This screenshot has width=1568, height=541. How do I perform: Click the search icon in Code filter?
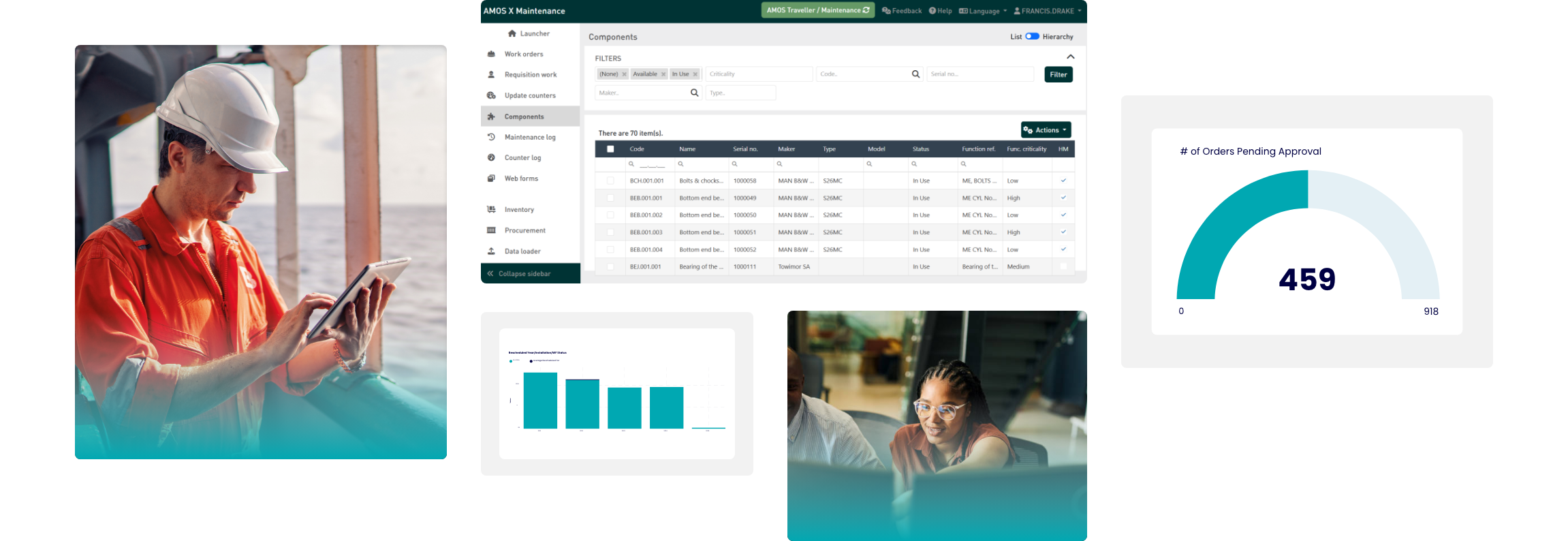coord(915,74)
